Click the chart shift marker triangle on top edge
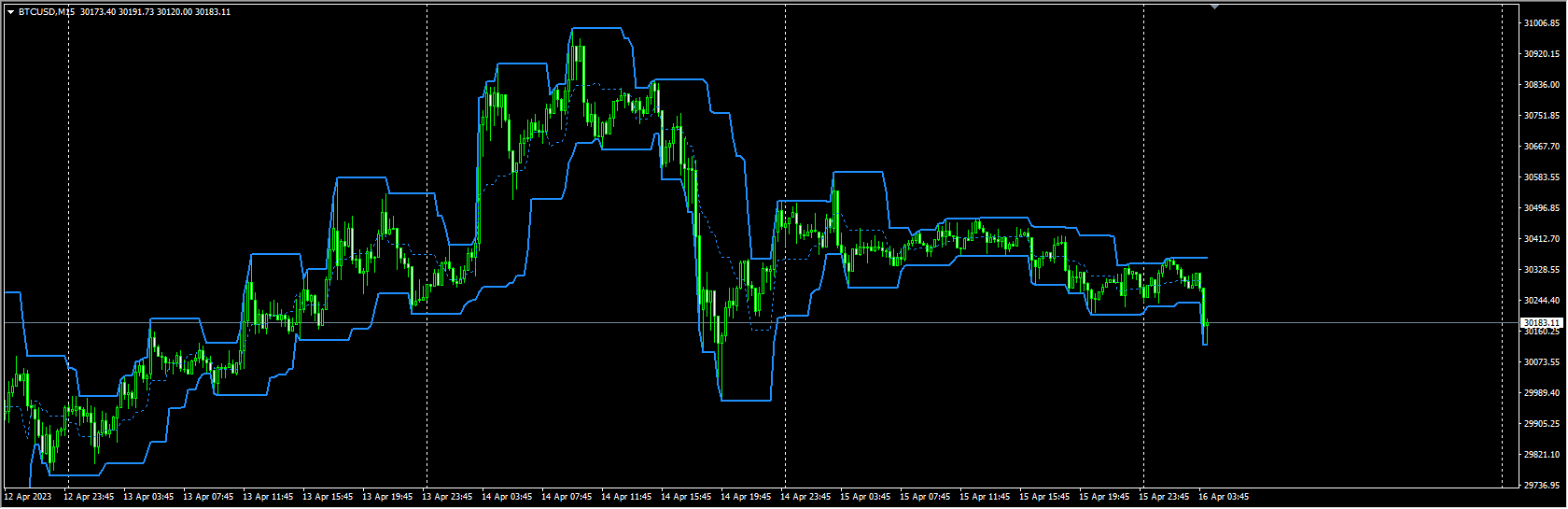The width and height of the screenshot is (1568, 509). 1214,7
